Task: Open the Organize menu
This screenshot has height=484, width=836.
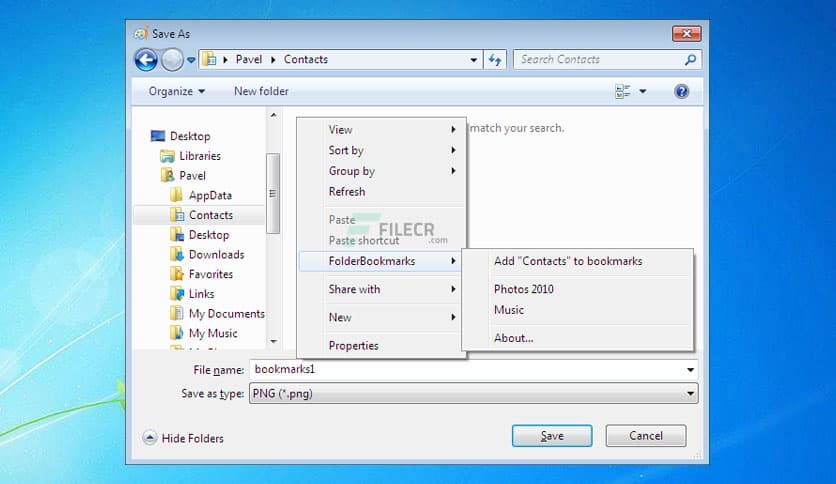Action: pyautogui.click(x=176, y=91)
